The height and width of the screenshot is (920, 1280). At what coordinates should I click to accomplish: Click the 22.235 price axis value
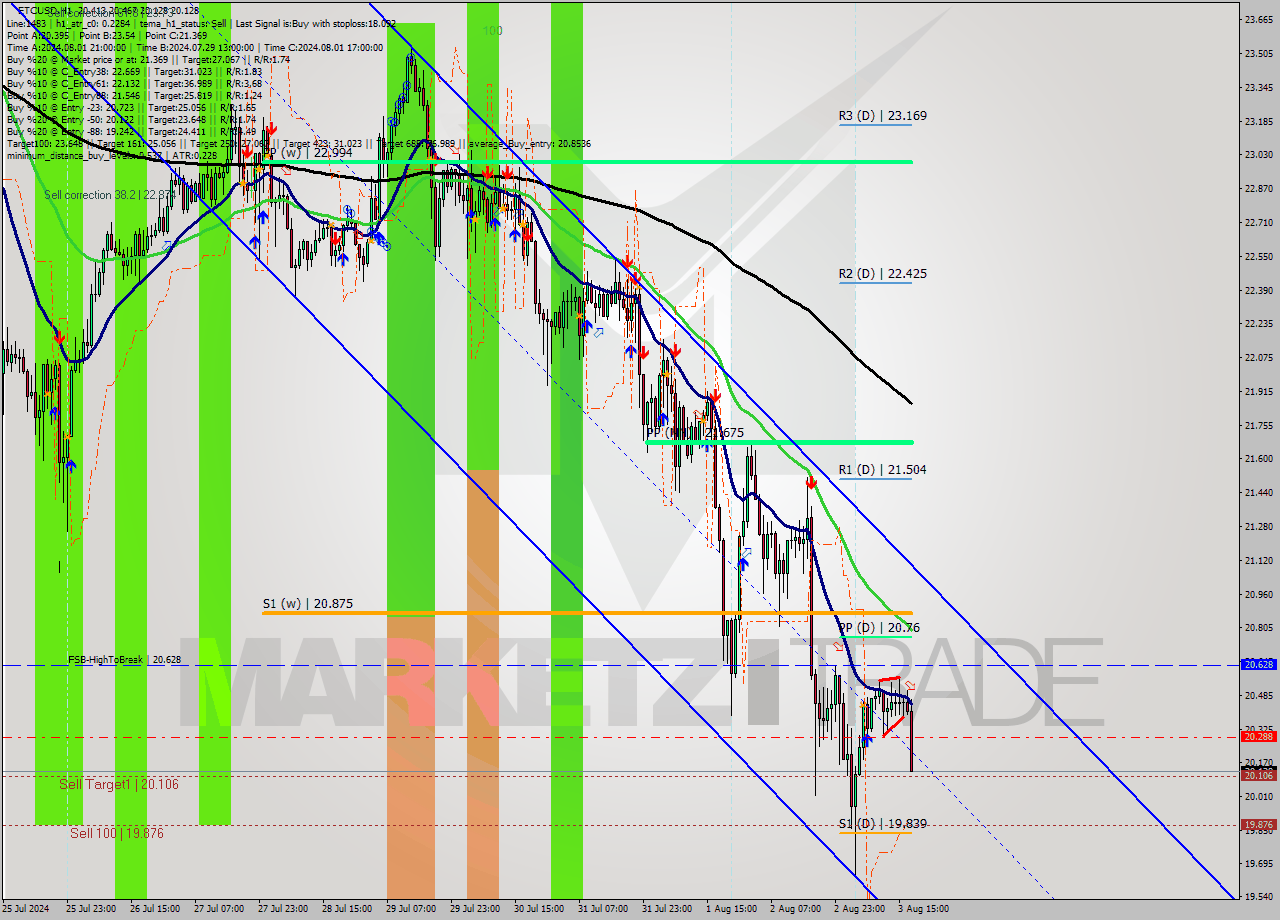click(x=1258, y=323)
